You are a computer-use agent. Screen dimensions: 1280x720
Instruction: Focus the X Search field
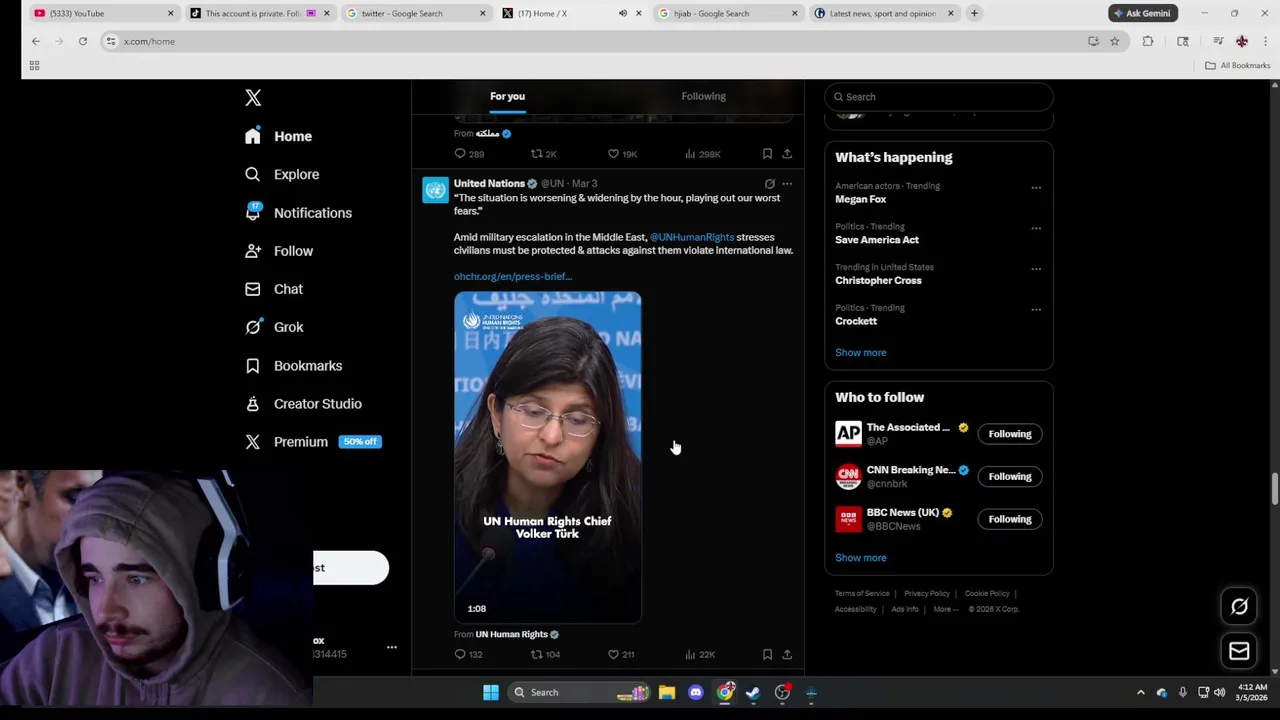[x=938, y=97]
